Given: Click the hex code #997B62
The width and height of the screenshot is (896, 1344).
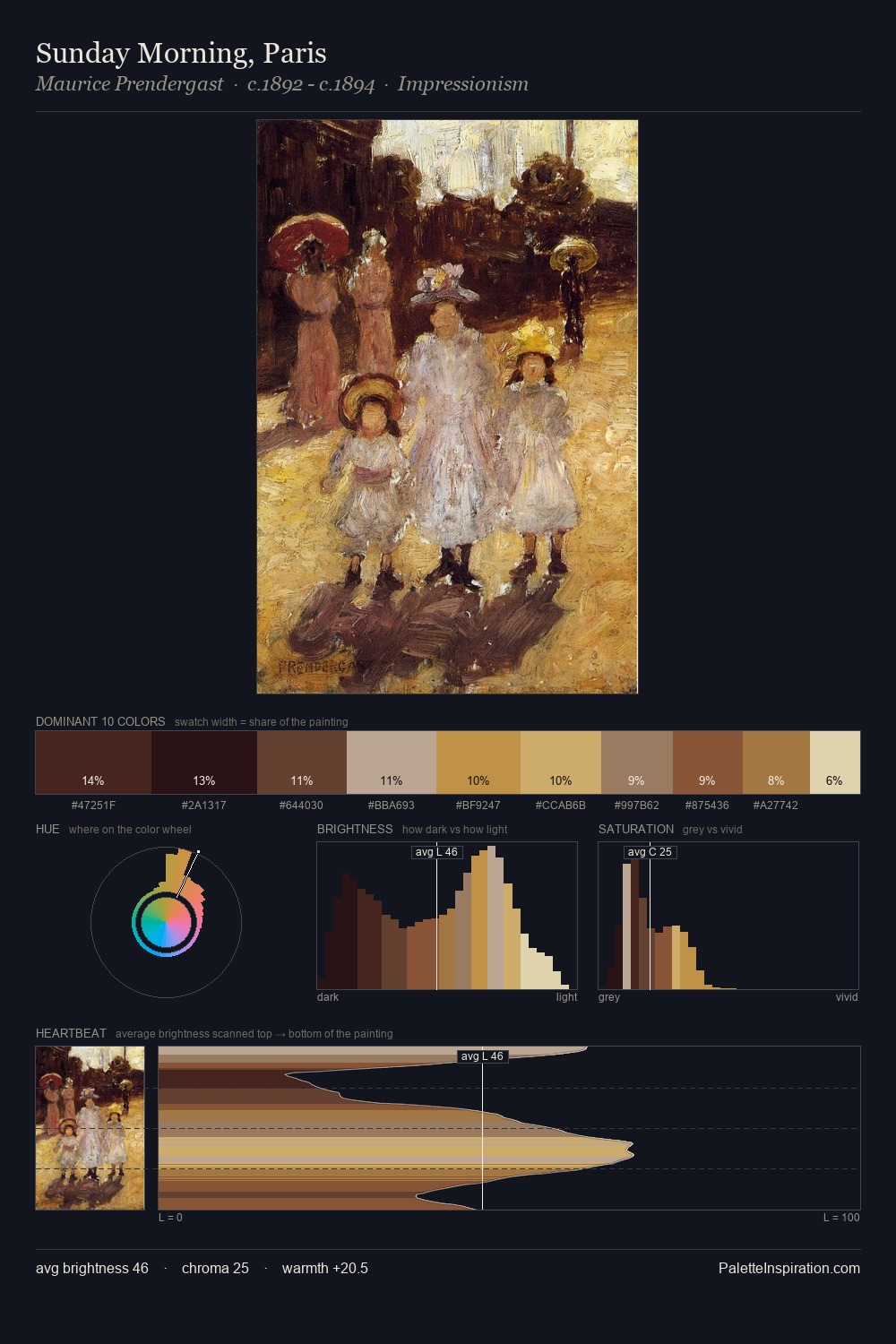Looking at the screenshot, I should click(637, 806).
